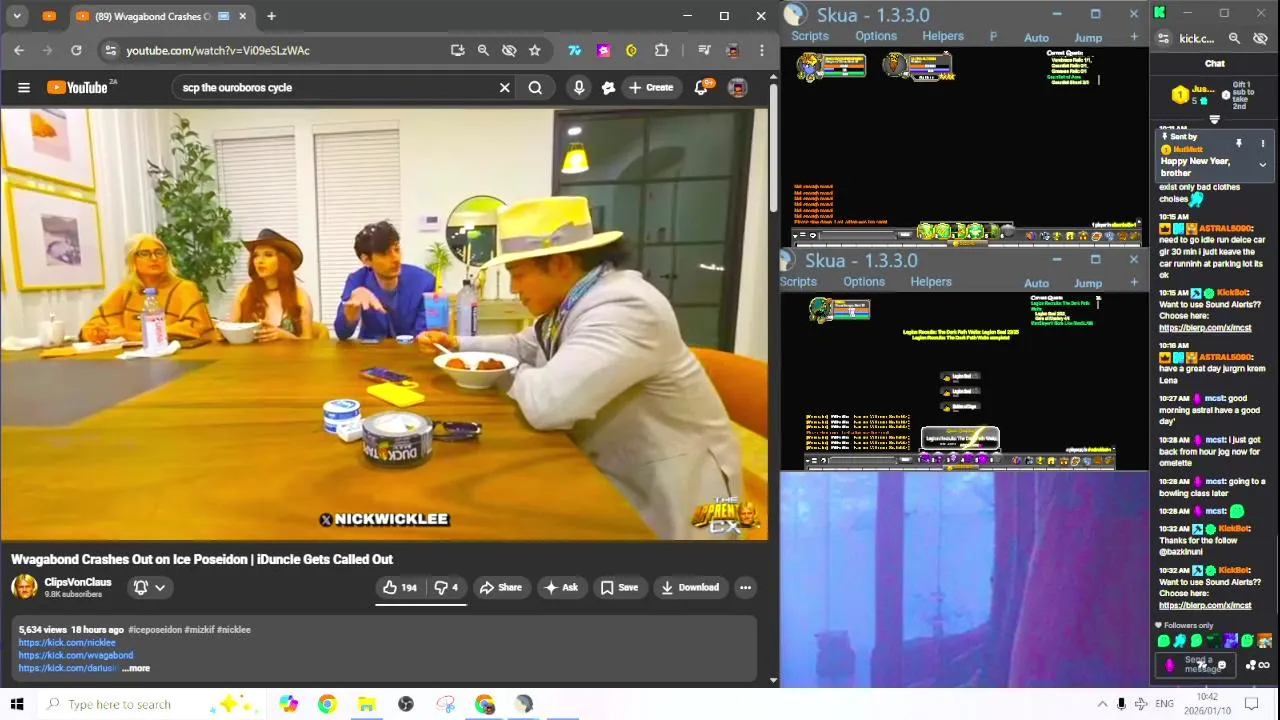Open Chrome three-dot menu

click(x=762, y=50)
